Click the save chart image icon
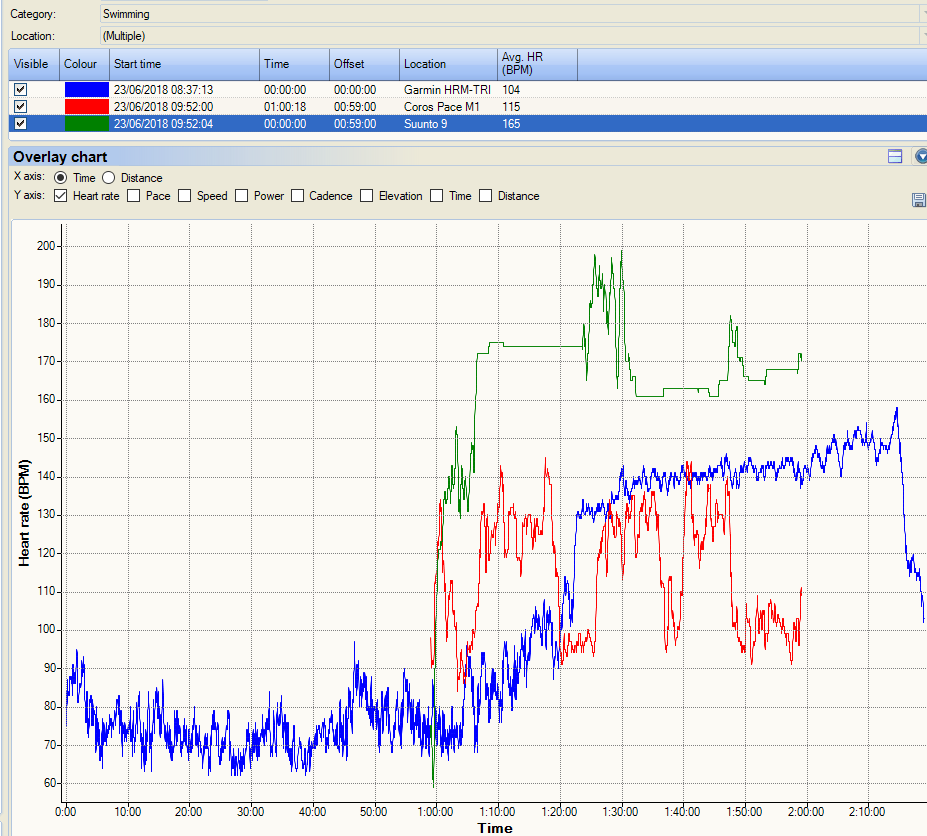This screenshot has width=927, height=836. click(919, 201)
